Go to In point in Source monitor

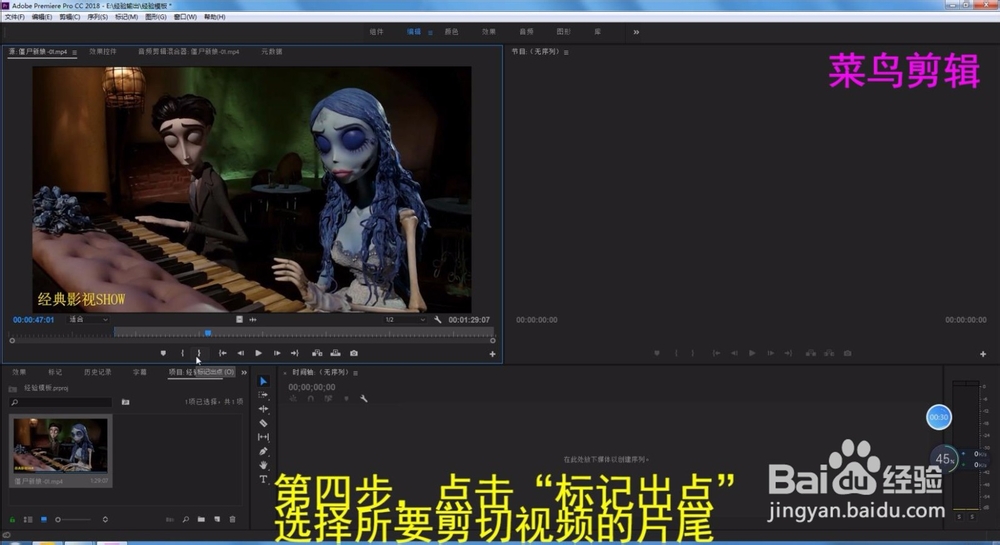(x=223, y=352)
